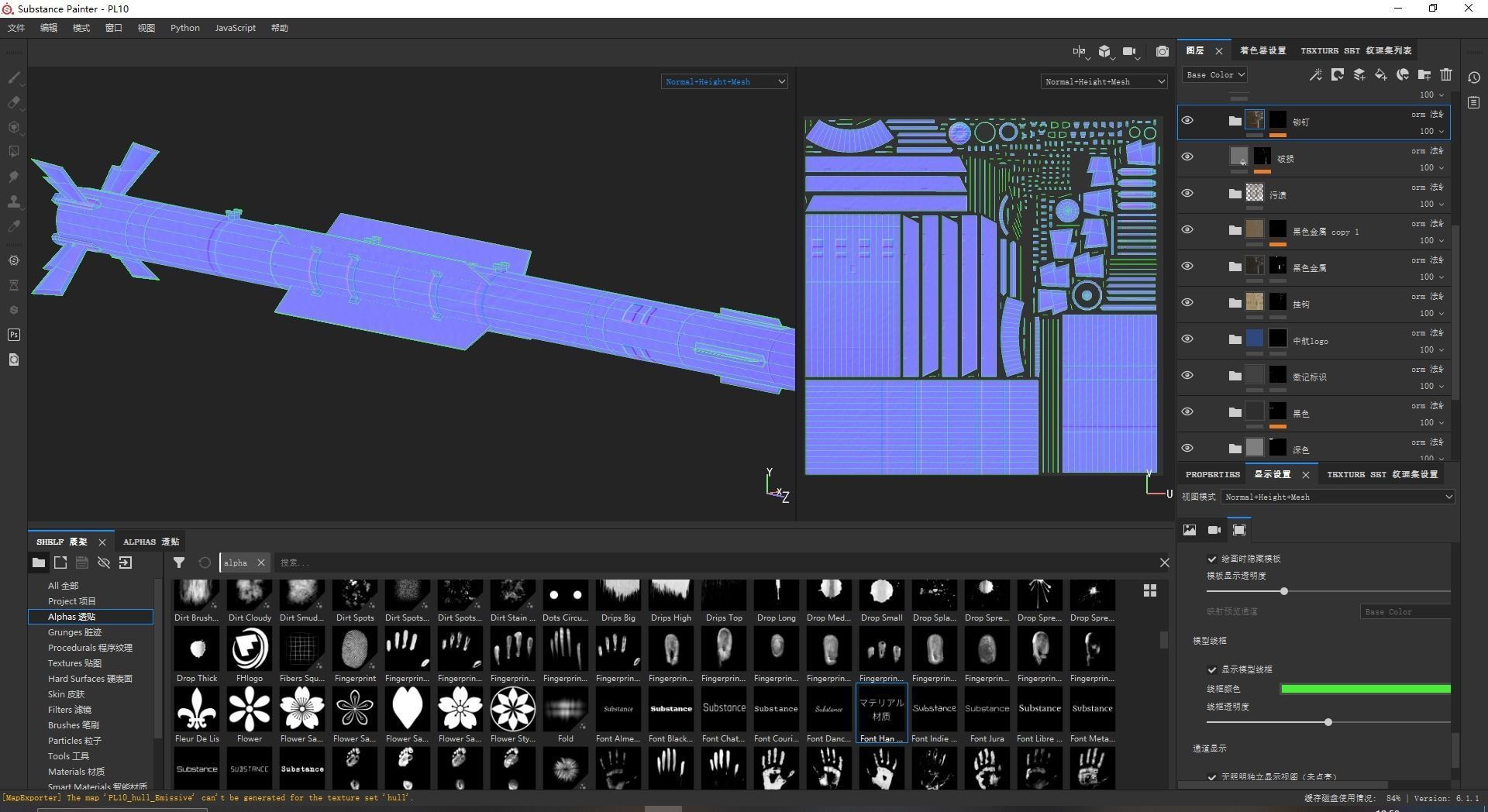Hide the 污渍 layer
This screenshot has width=1488, height=812.
pyautogui.click(x=1187, y=193)
